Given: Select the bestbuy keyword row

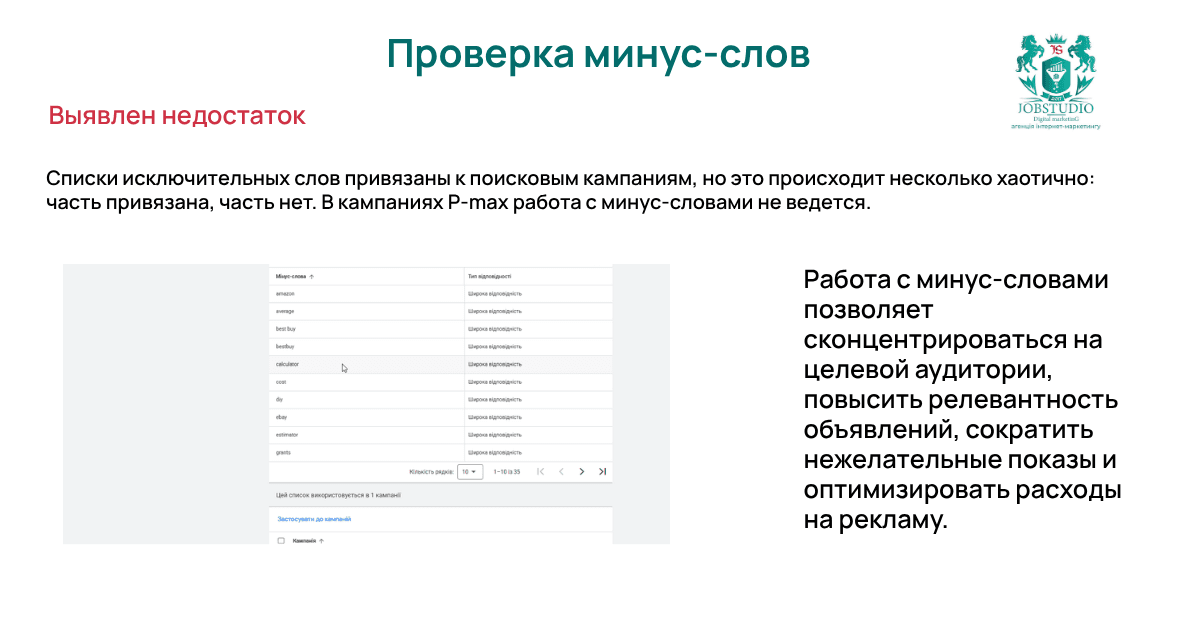Looking at the screenshot, I should point(441,346).
